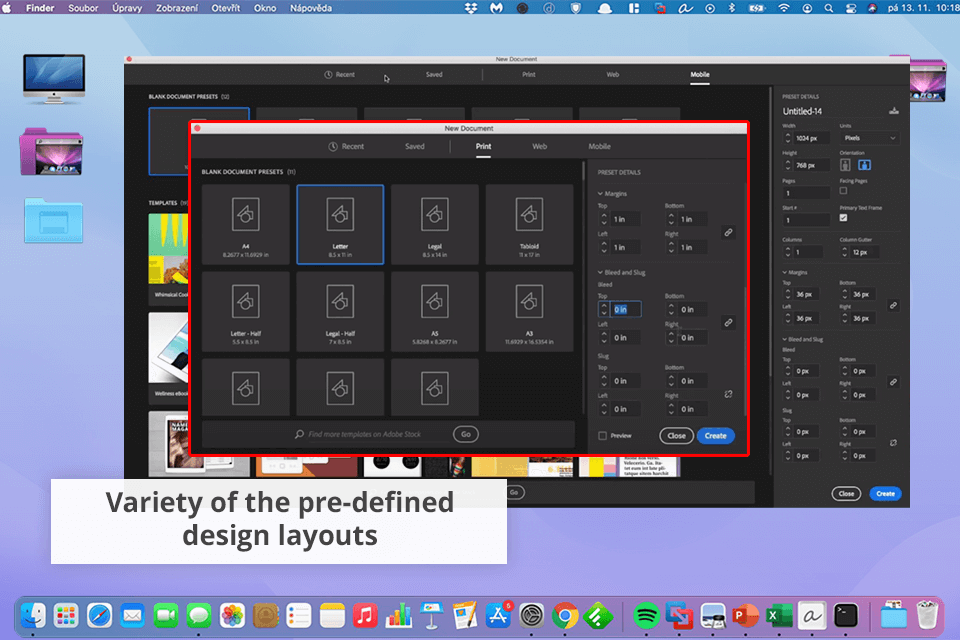This screenshot has width=960, height=640.
Task: Enable Facing Pages checkbox in back window
Action: click(843, 191)
